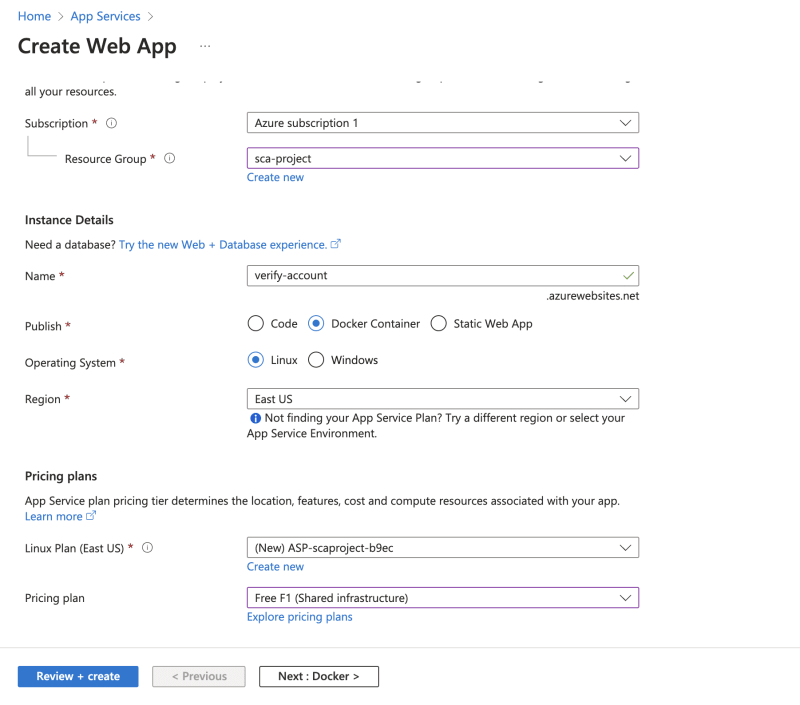The height and width of the screenshot is (705, 800).
Task: Go to the App Services breadcrumb
Action: pos(105,16)
